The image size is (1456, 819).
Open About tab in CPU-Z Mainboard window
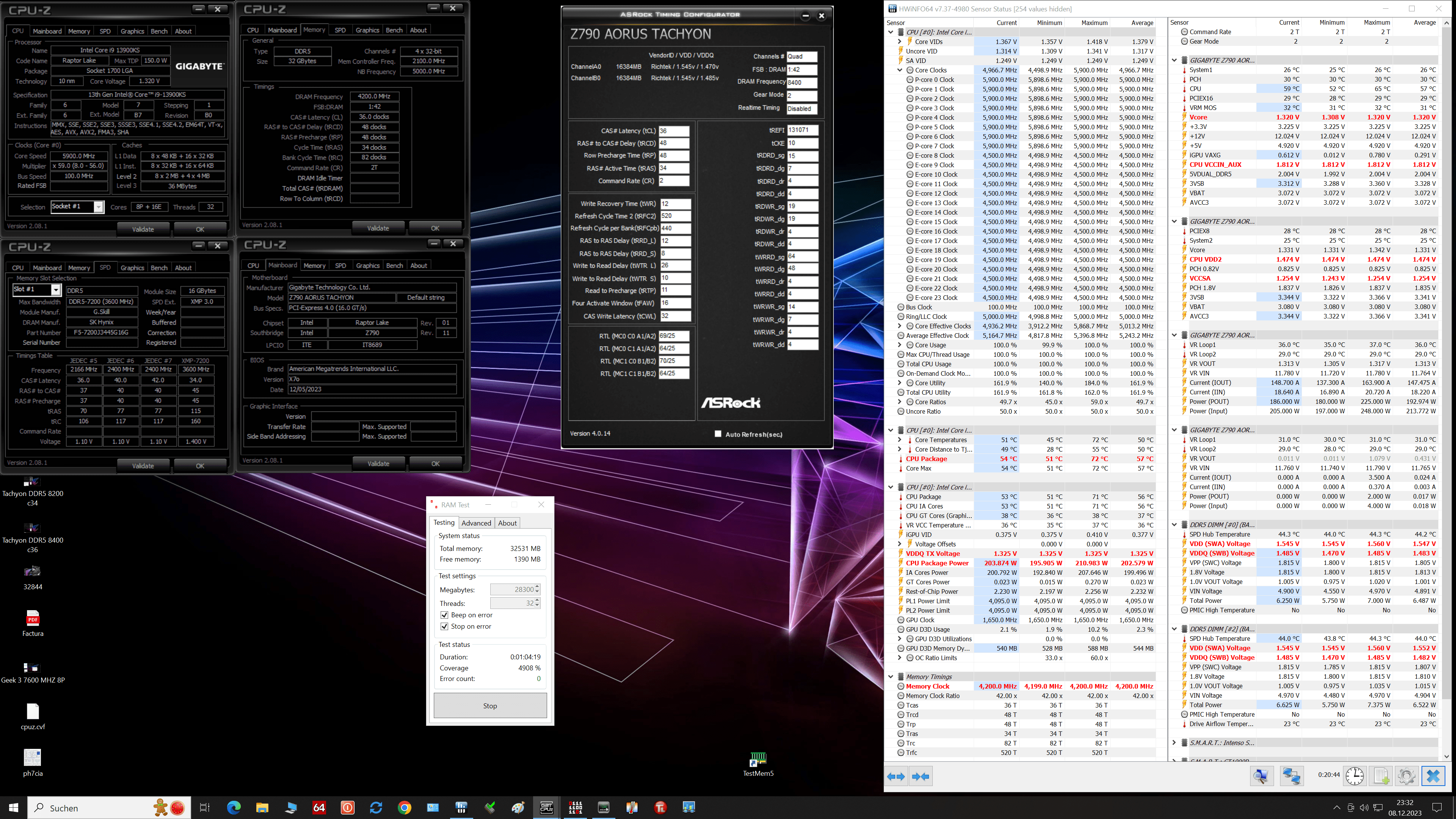point(418,266)
